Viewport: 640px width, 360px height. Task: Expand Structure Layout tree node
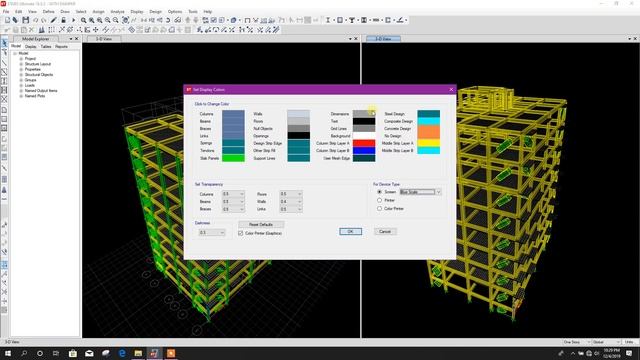(21, 64)
